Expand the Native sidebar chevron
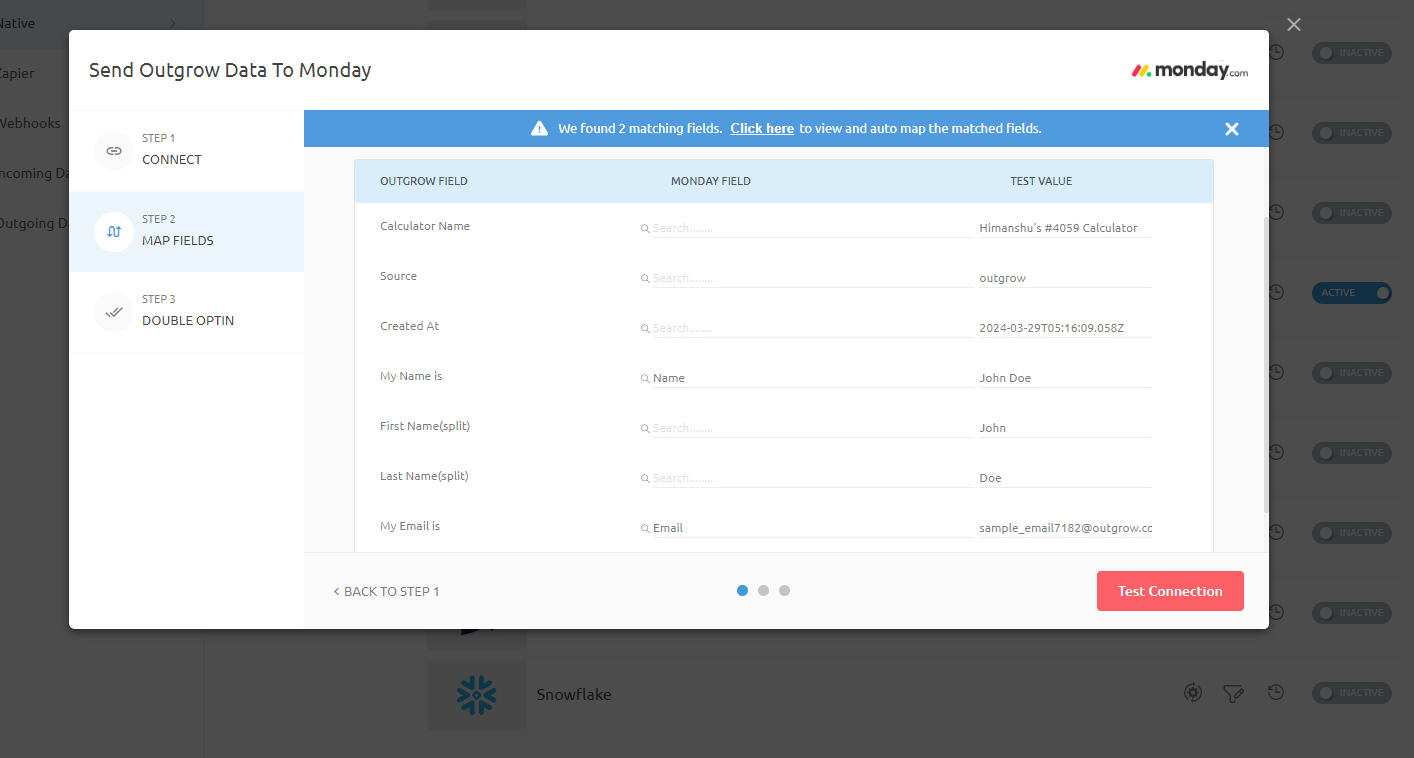Screen dimensions: 1414x758 coord(172,23)
